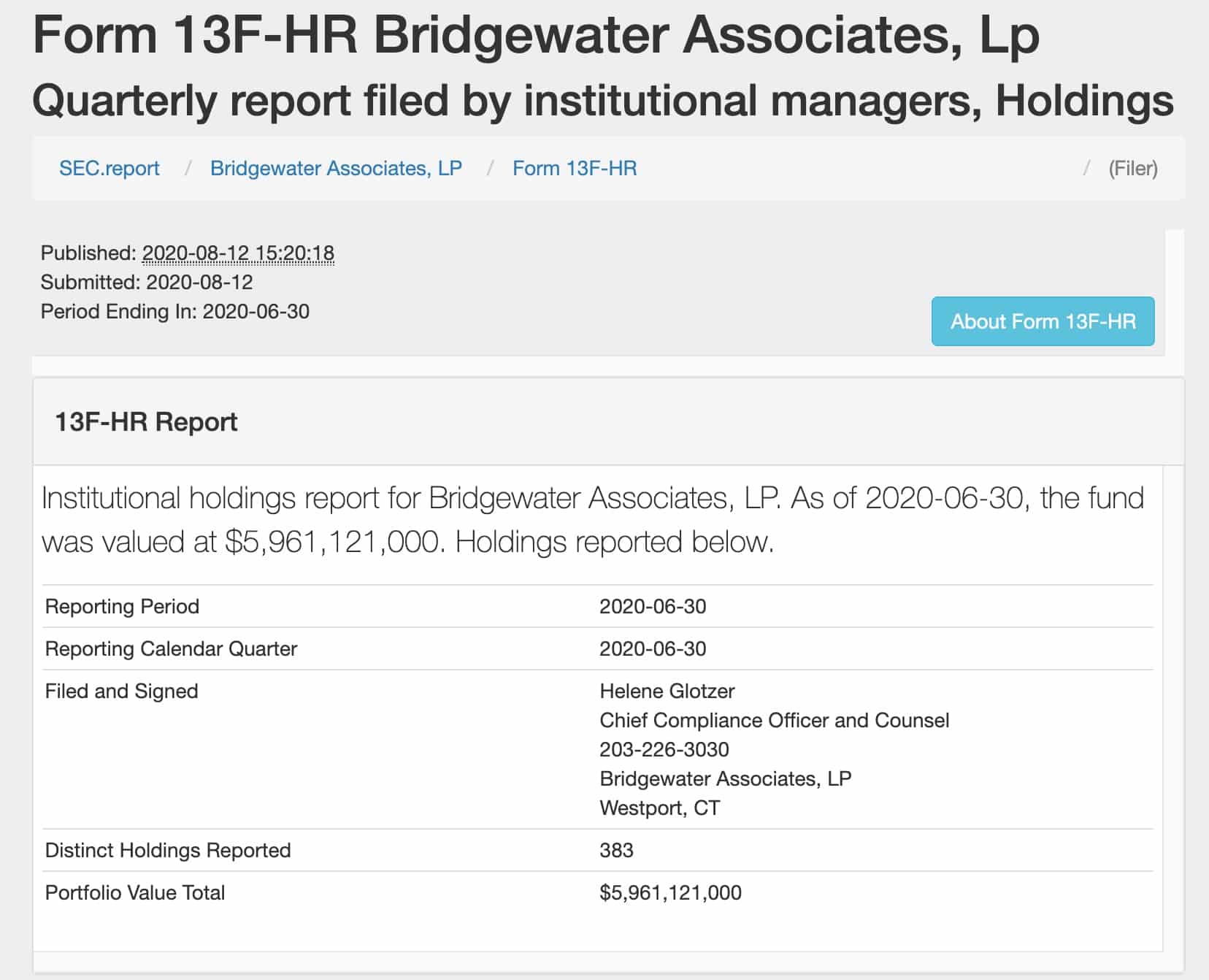This screenshot has width=1209, height=980.
Task: Select the 13F-HR Report panel header
Action: [x=146, y=422]
